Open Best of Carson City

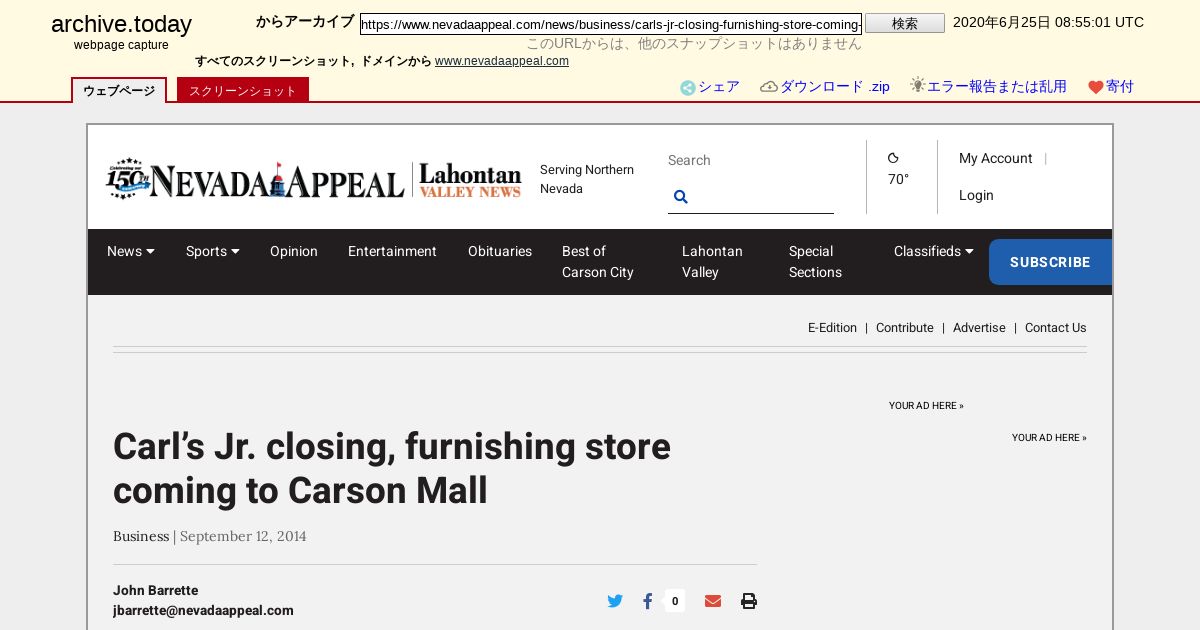(598, 262)
